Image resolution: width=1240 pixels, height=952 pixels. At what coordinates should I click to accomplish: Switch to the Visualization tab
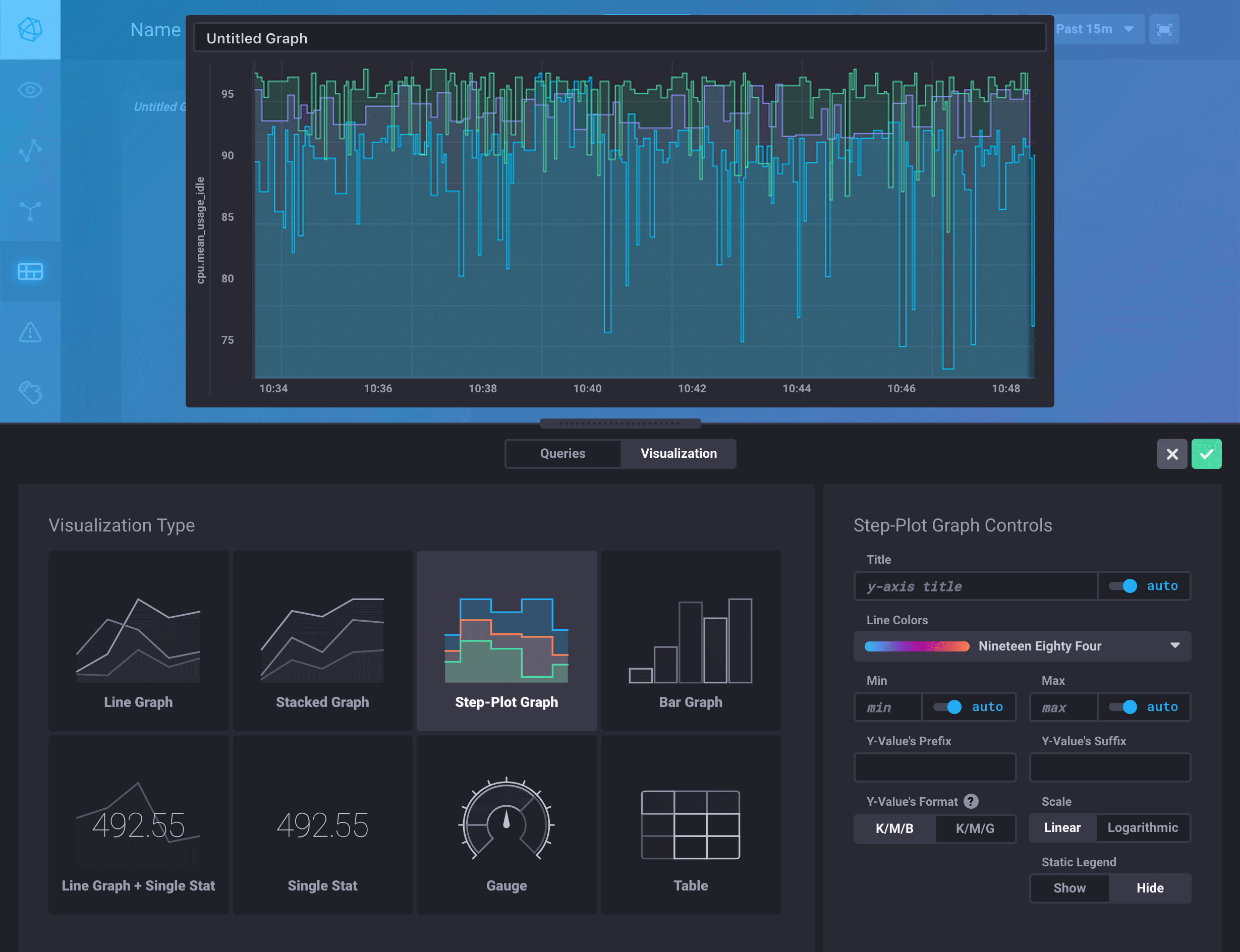678,453
